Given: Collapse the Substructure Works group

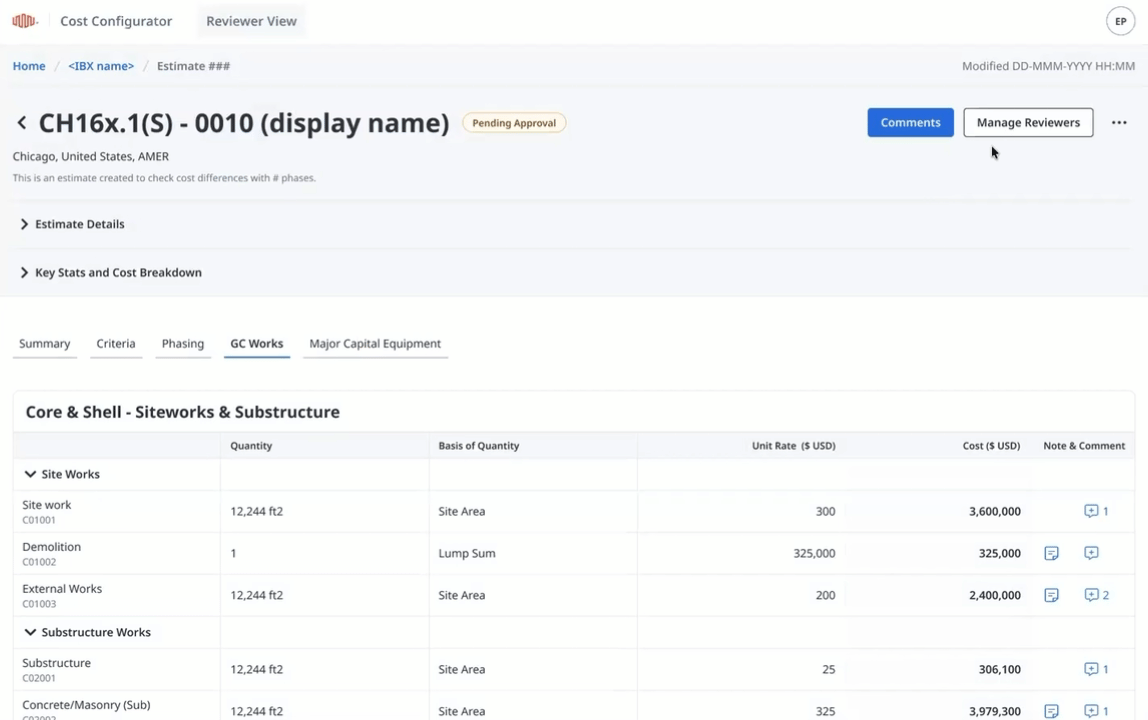Looking at the screenshot, I should [30, 632].
